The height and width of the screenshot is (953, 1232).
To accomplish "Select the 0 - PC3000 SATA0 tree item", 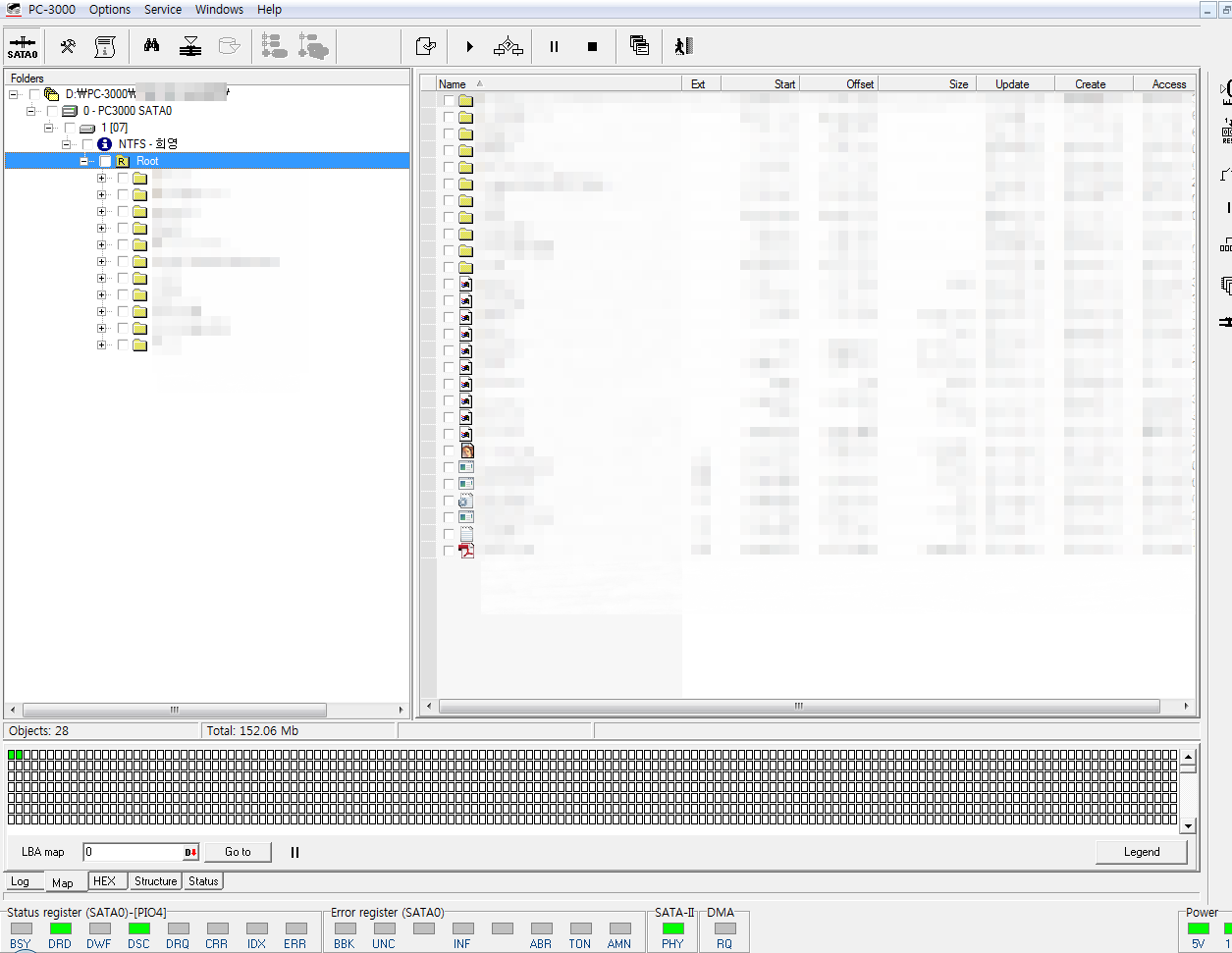I will (128, 111).
